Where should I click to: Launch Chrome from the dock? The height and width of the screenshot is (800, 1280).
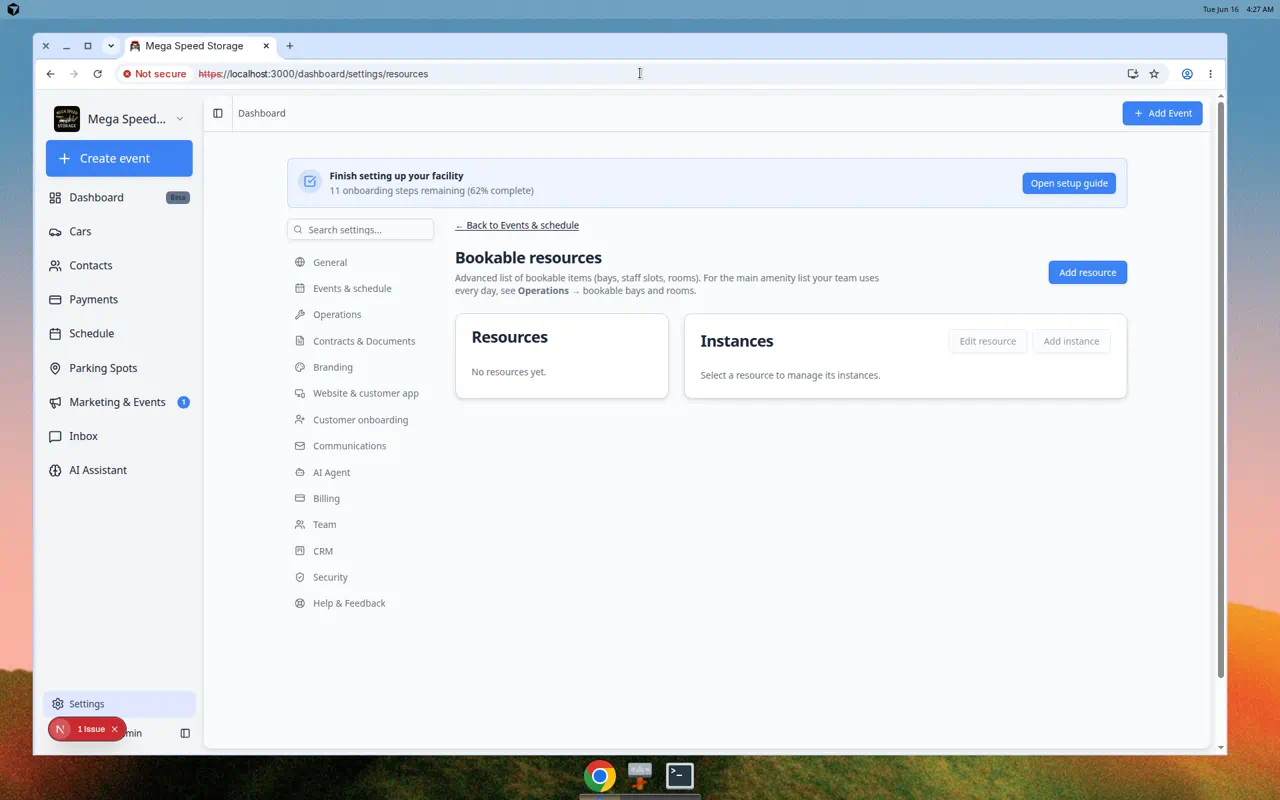click(600, 776)
